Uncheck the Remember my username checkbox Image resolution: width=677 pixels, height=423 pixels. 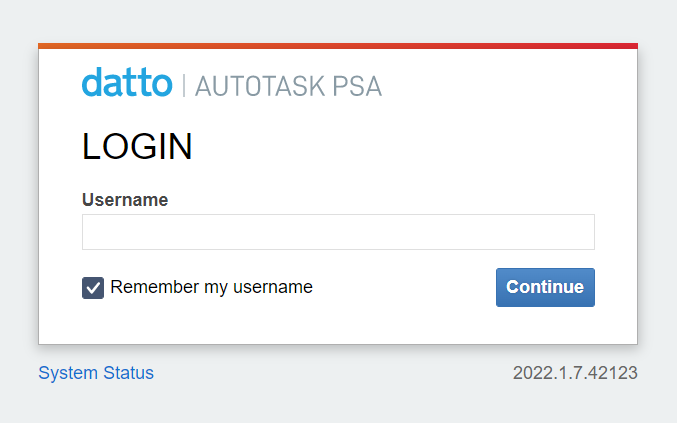tap(93, 288)
